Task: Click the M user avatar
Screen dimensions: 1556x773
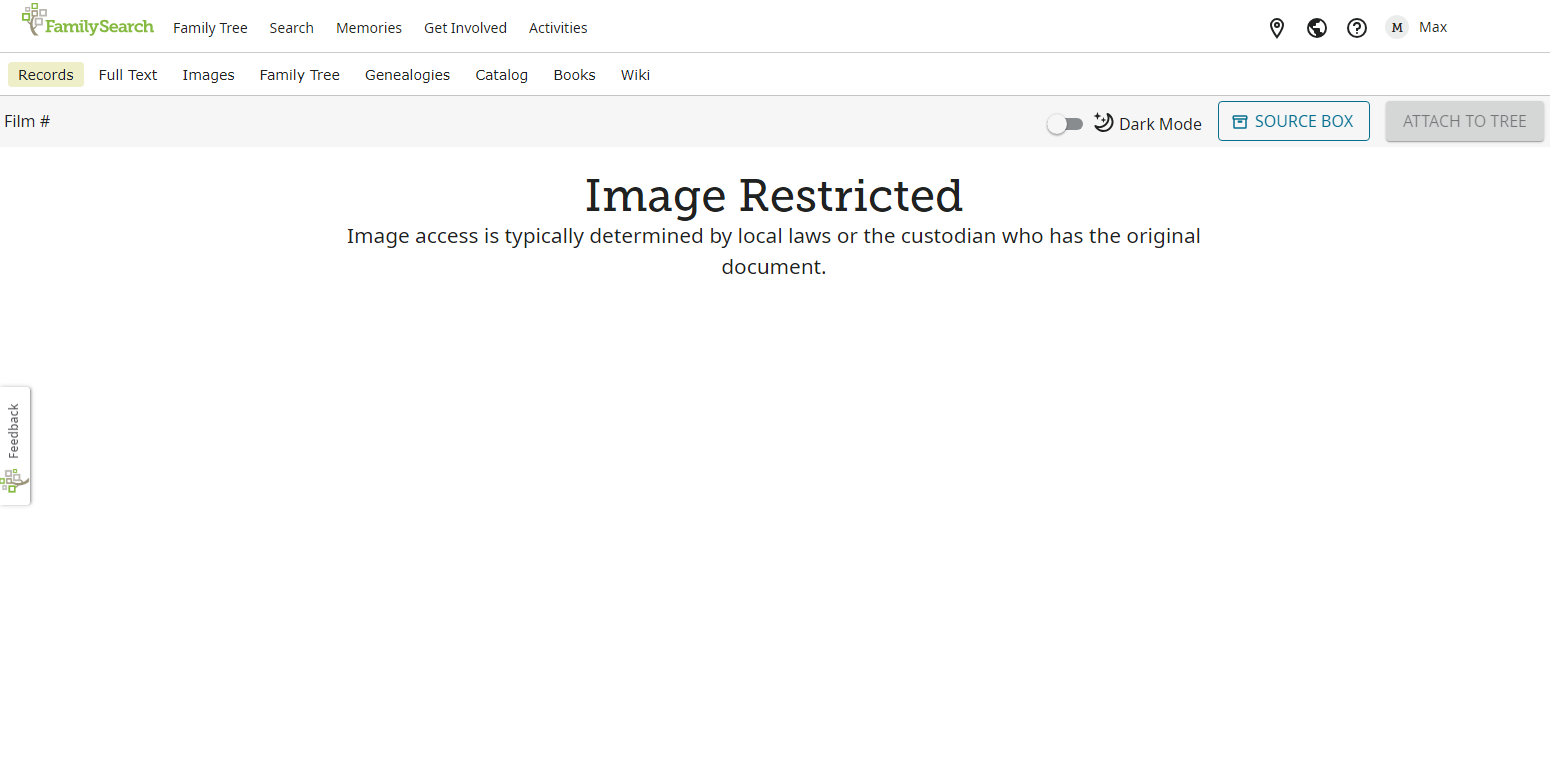Action: coord(1396,27)
